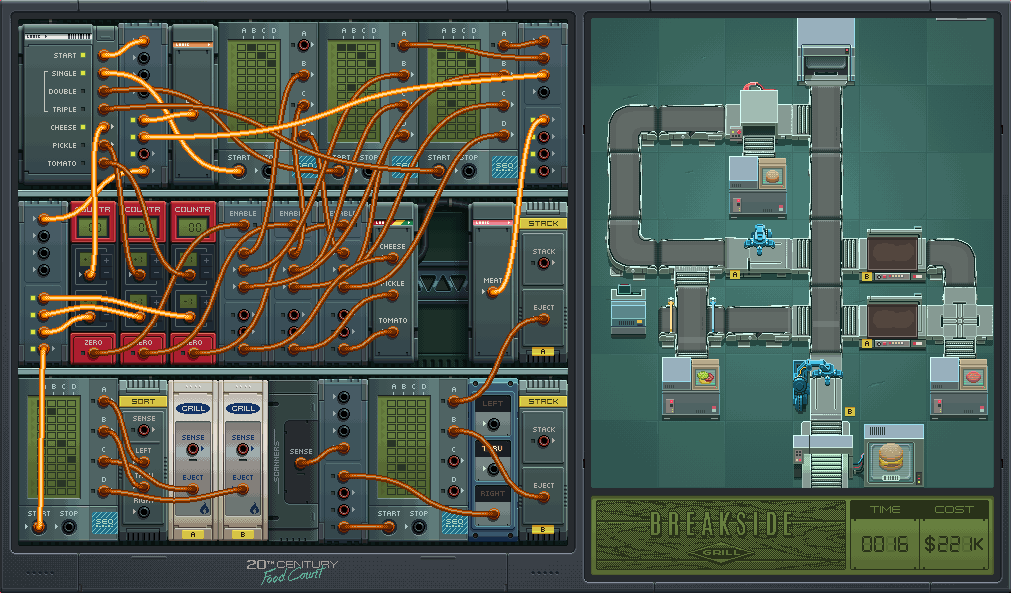This screenshot has height=593, width=1011.
Task: Click the COST readout on the status panel
Action: coord(954,544)
